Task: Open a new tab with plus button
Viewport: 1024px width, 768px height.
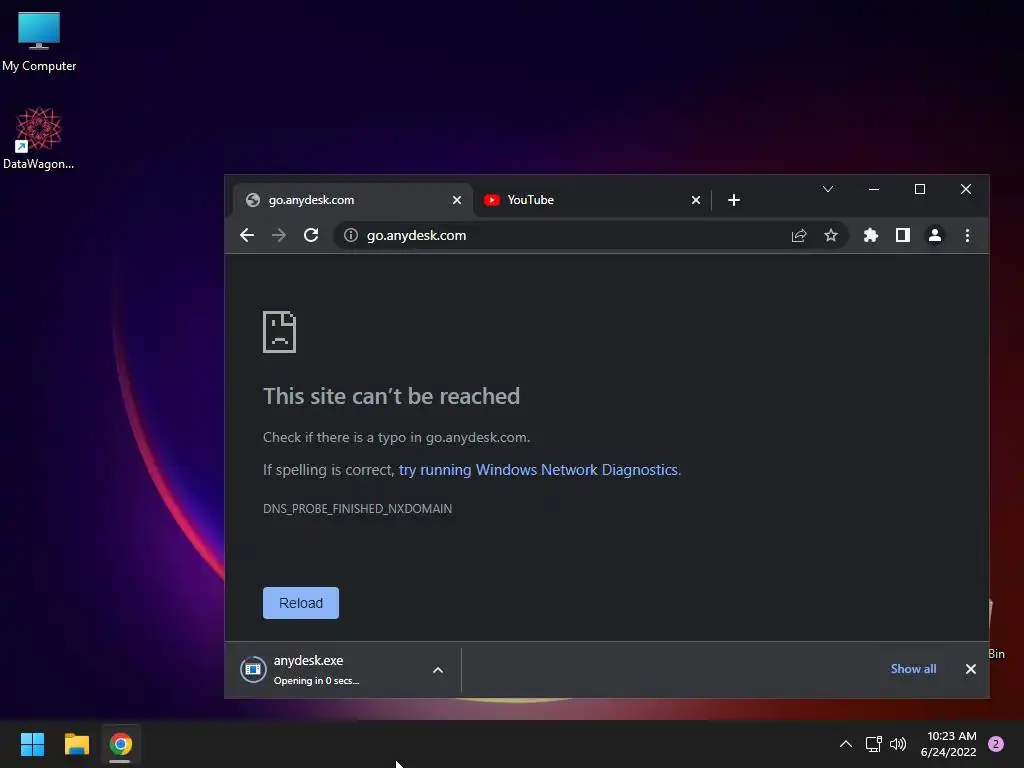Action: coord(733,200)
